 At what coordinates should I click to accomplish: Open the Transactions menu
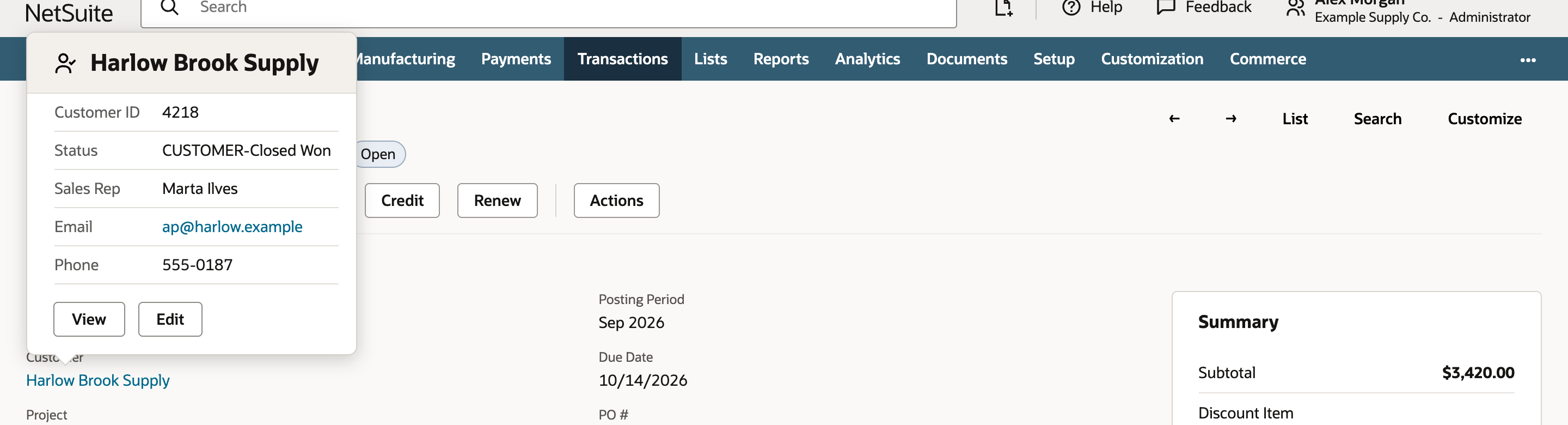pyautogui.click(x=622, y=59)
